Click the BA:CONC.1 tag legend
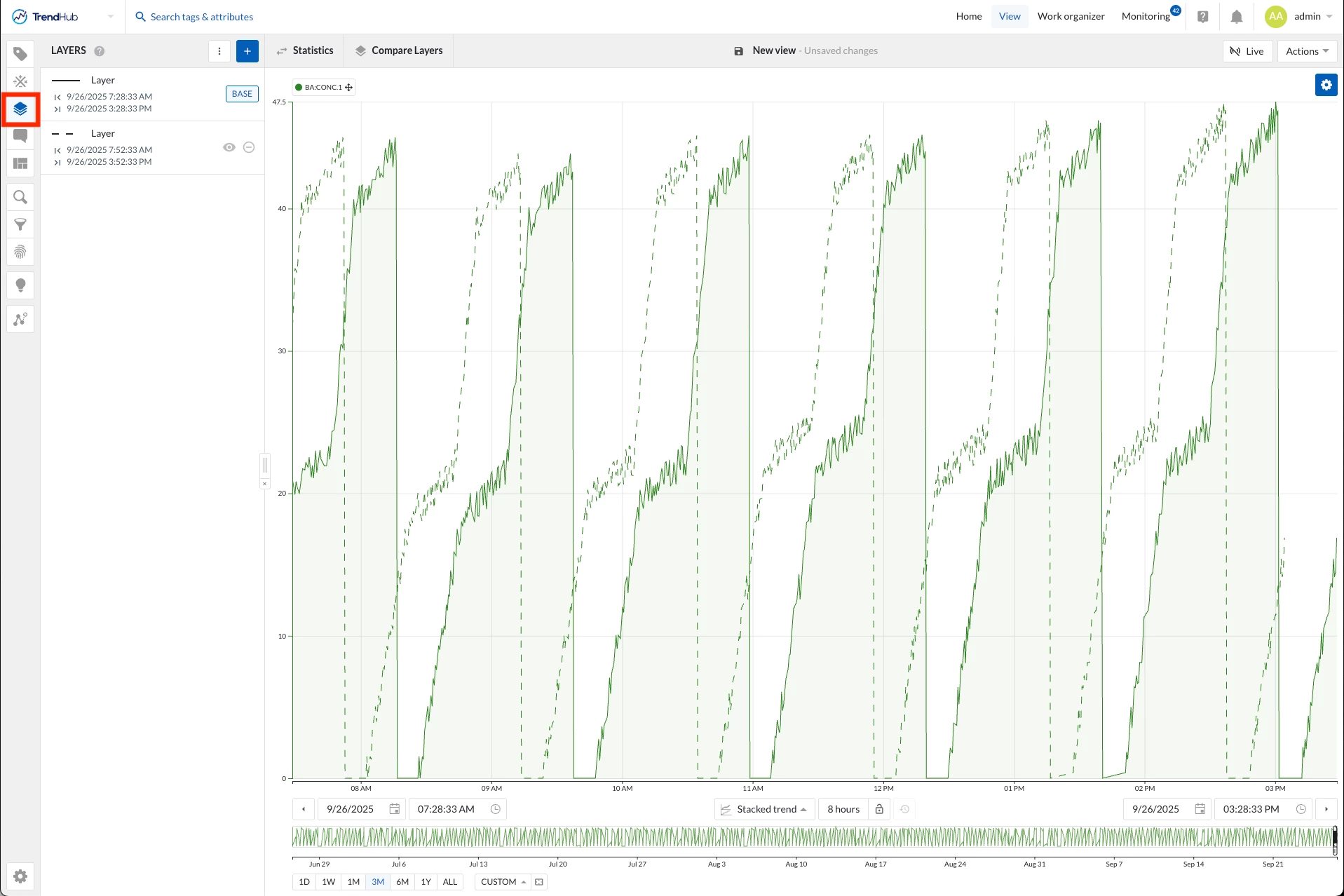 (324, 88)
